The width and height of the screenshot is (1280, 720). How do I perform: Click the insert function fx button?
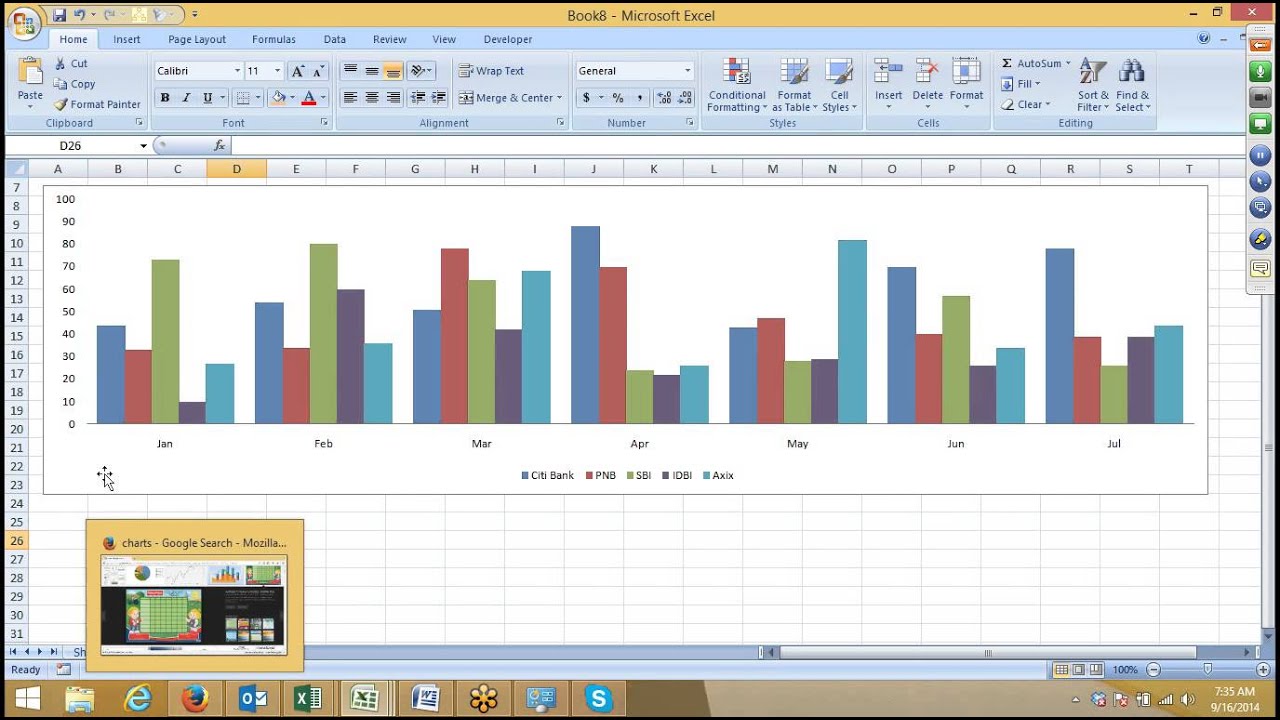(x=220, y=146)
